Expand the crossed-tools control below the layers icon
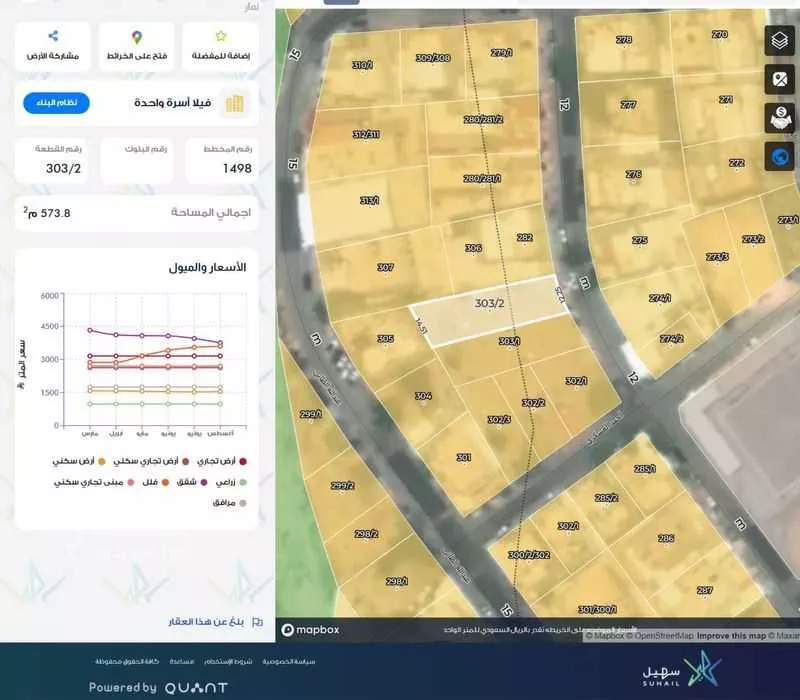Viewport: 800px width, 700px height. (x=777, y=78)
